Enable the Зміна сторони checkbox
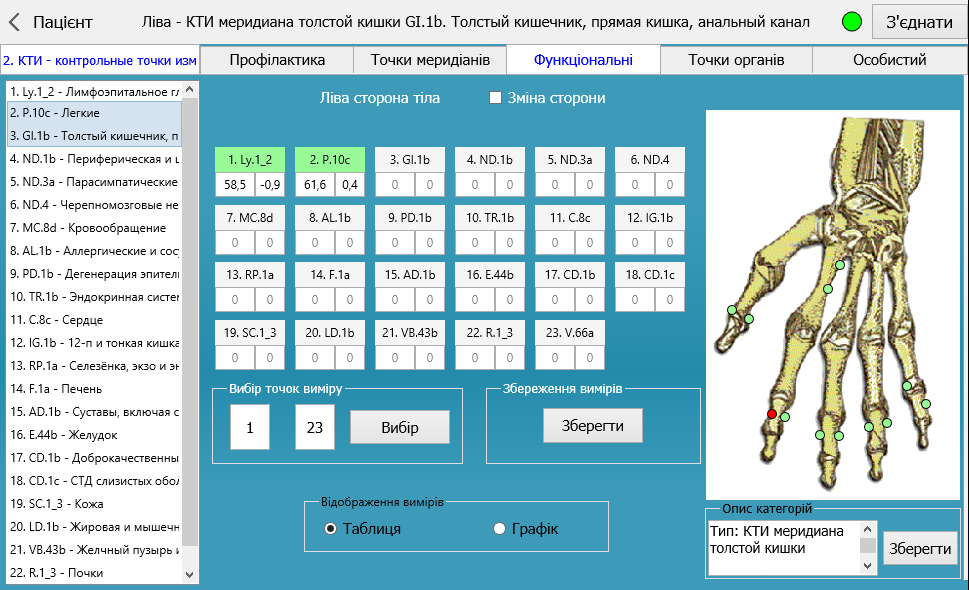 click(x=495, y=98)
